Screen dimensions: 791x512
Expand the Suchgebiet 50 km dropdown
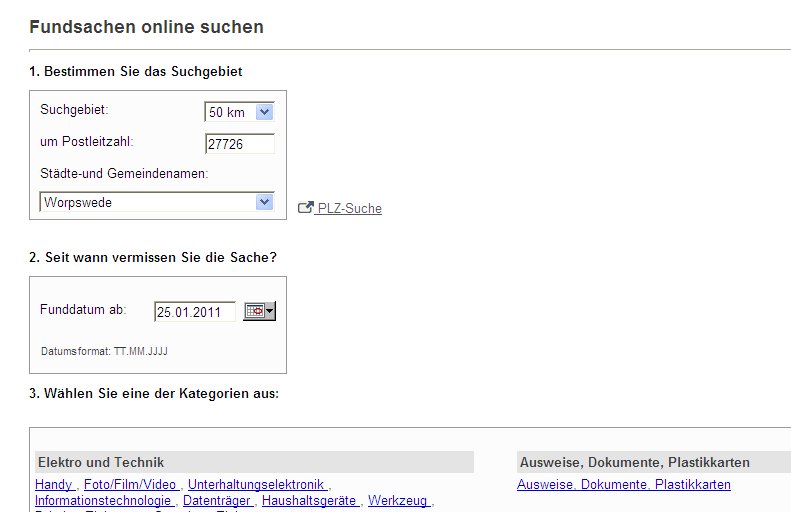pos(239,112)
